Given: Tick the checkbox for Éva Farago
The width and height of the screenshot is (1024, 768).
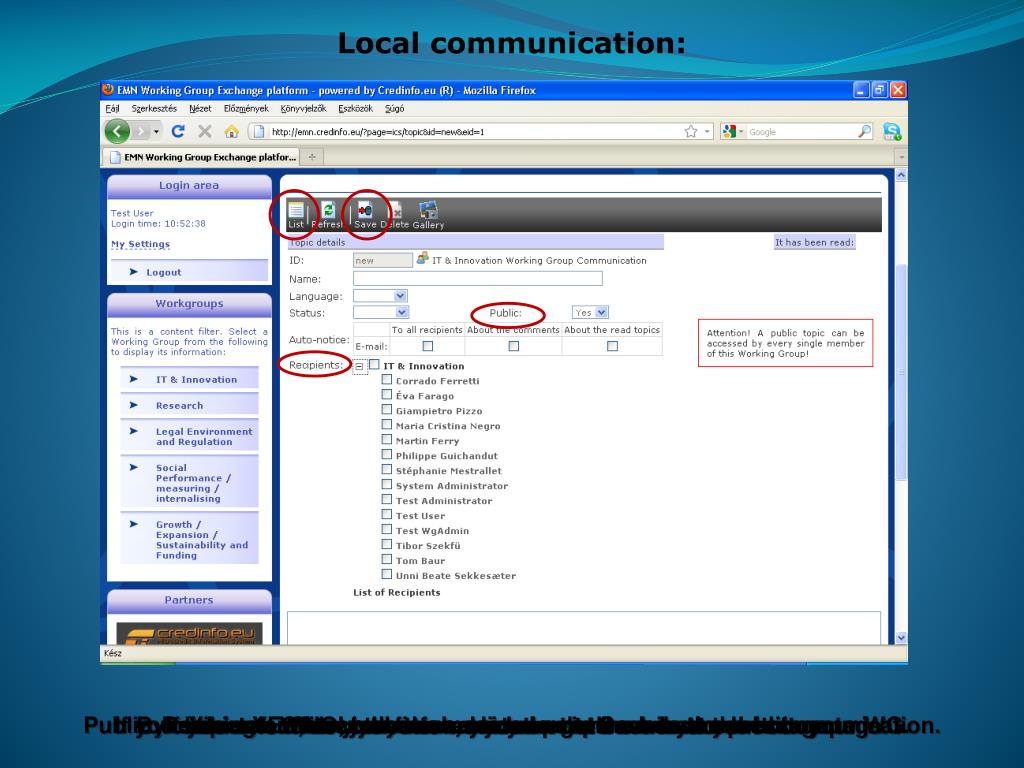Looking at the screenshot, I should [x=387, y=394].
